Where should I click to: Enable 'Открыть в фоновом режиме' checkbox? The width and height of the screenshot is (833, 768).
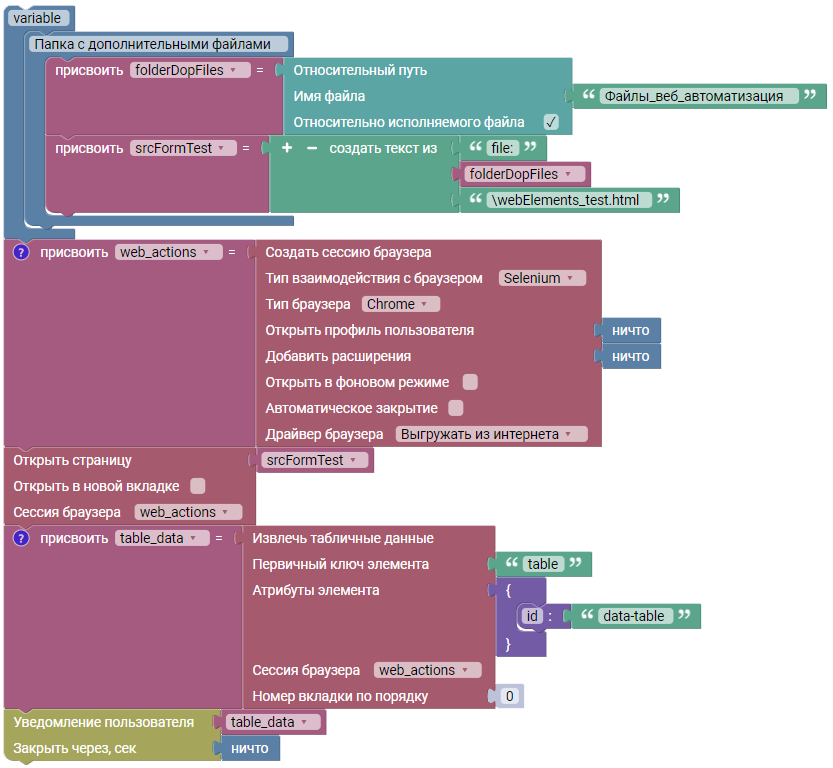470,382
